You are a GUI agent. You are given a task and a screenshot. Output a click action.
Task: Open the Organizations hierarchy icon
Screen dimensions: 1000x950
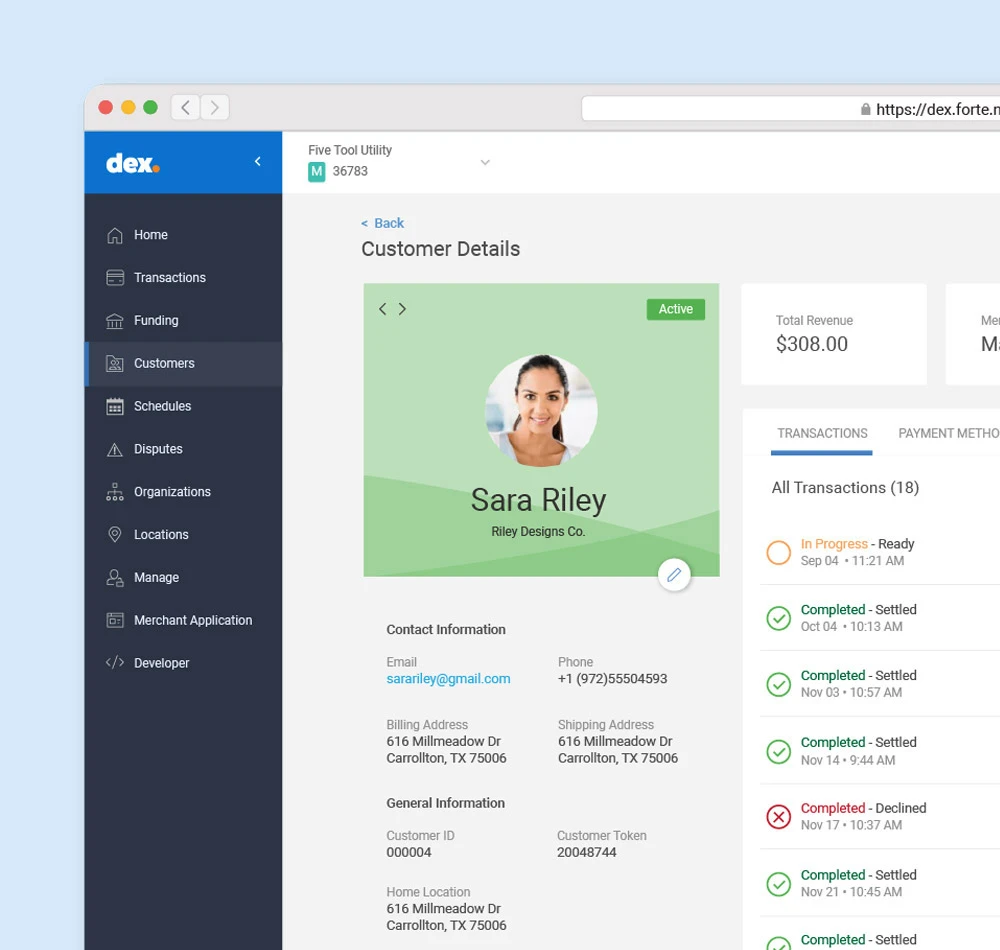(115, 492)
